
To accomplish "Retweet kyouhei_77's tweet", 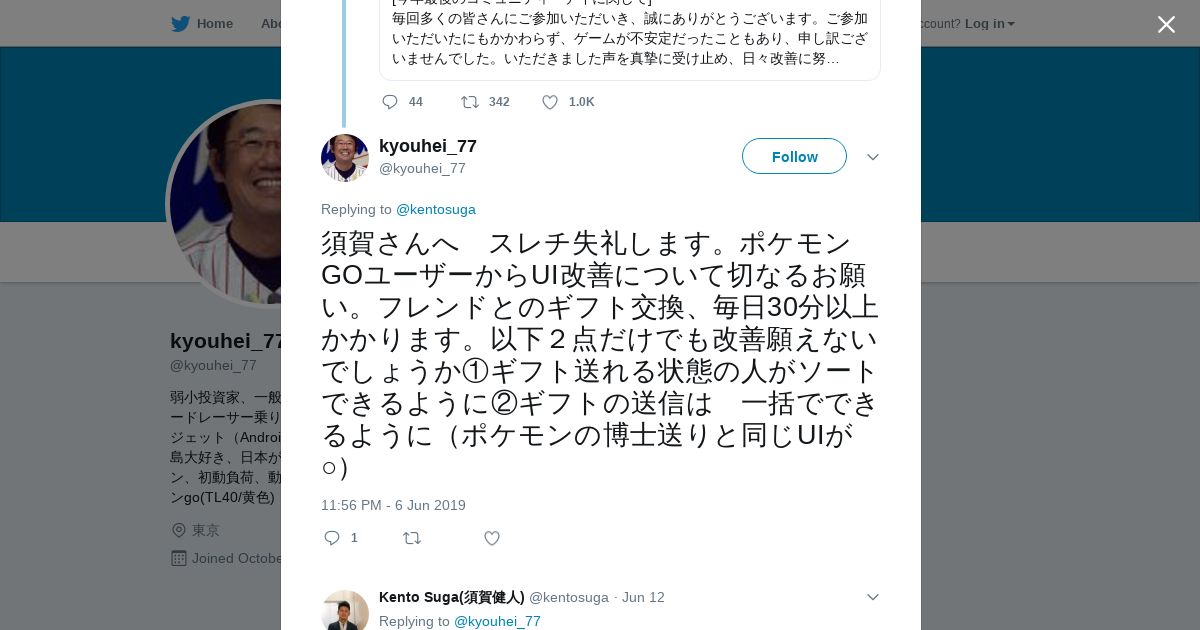I will point(412,538).
